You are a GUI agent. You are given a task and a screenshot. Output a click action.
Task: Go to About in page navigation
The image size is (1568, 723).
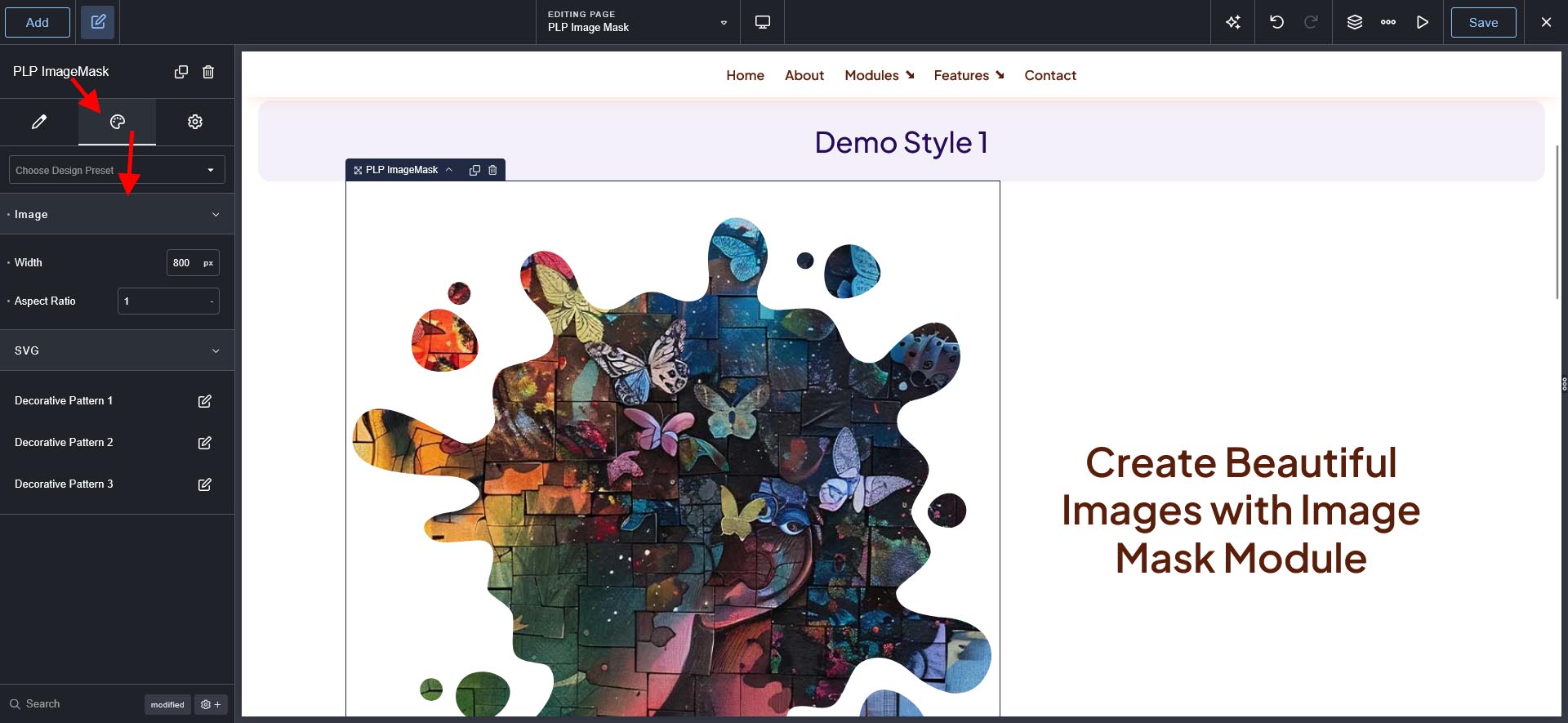click(x=804, y=75)
